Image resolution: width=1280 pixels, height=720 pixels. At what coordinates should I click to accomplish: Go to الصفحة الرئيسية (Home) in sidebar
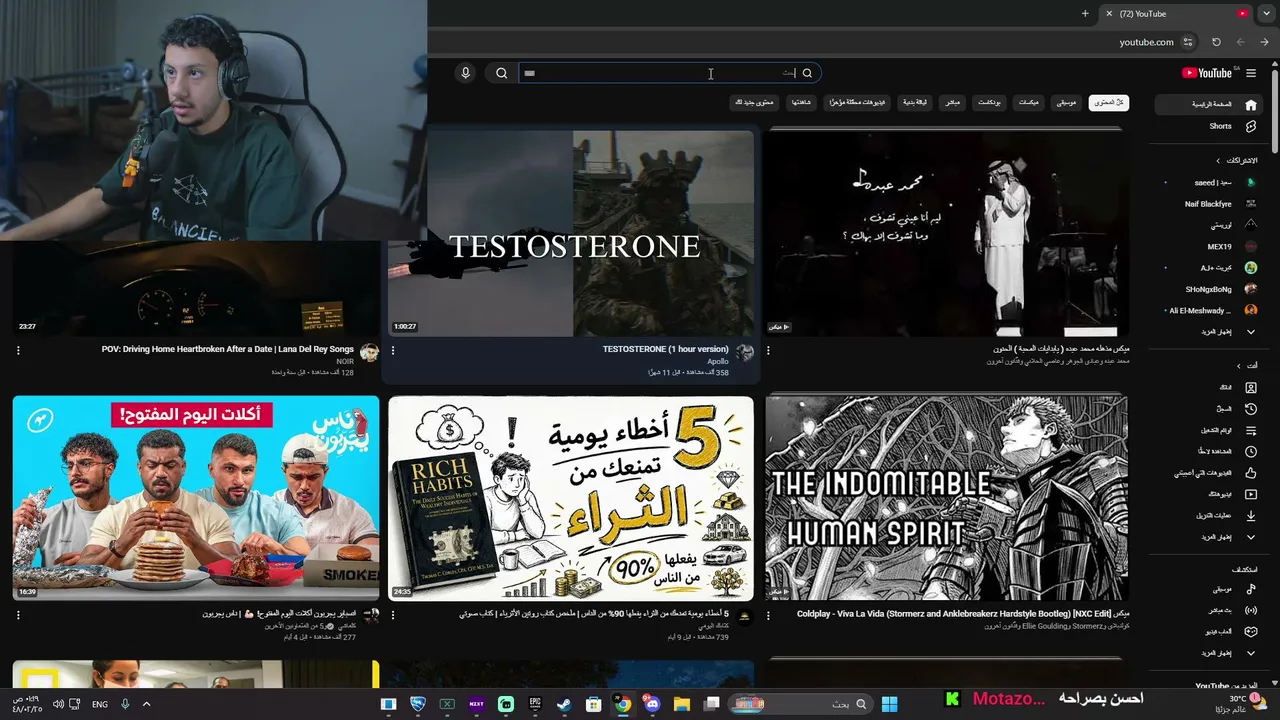(1210, 104)
